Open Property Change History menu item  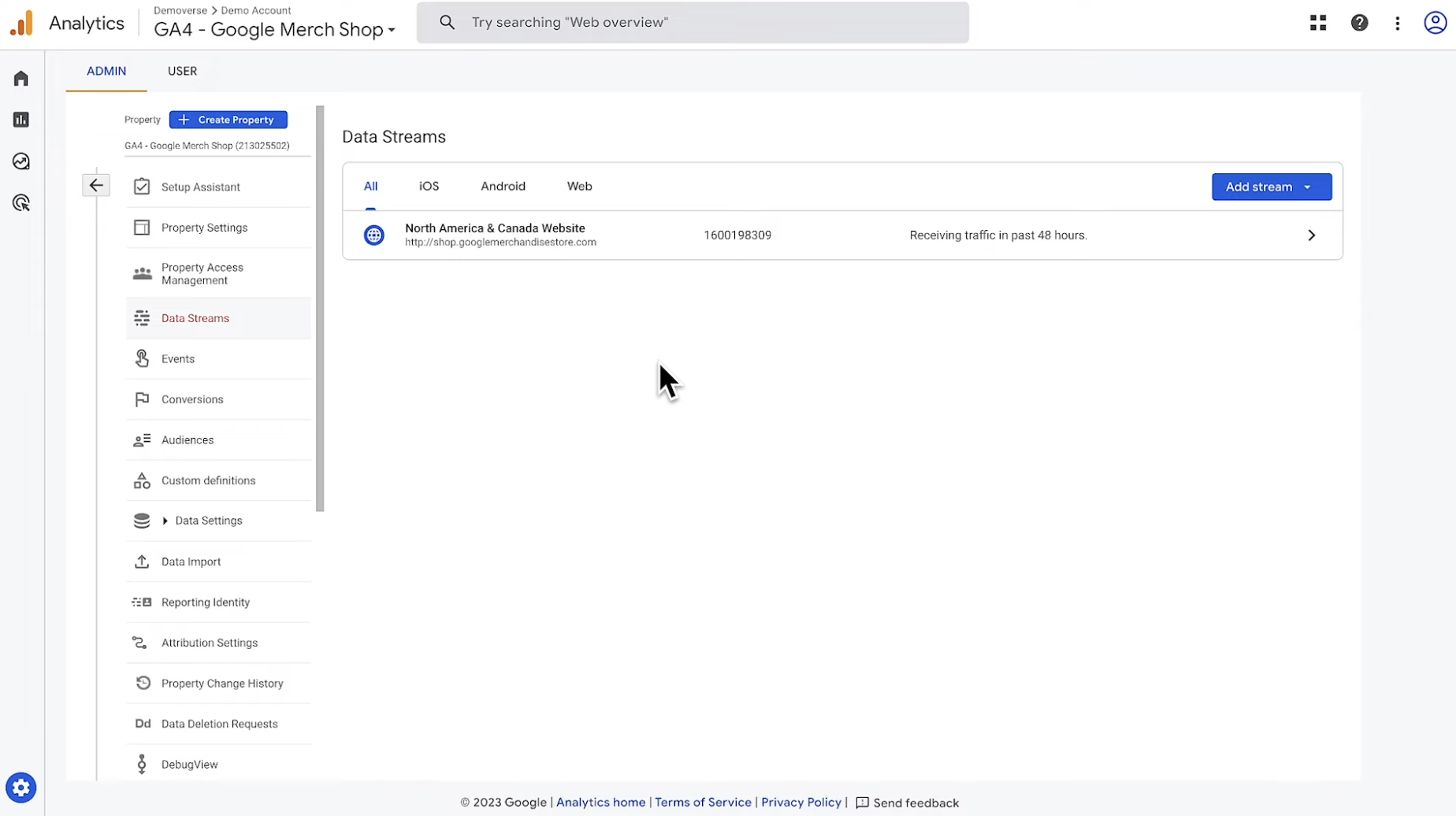tap(218, 683)
